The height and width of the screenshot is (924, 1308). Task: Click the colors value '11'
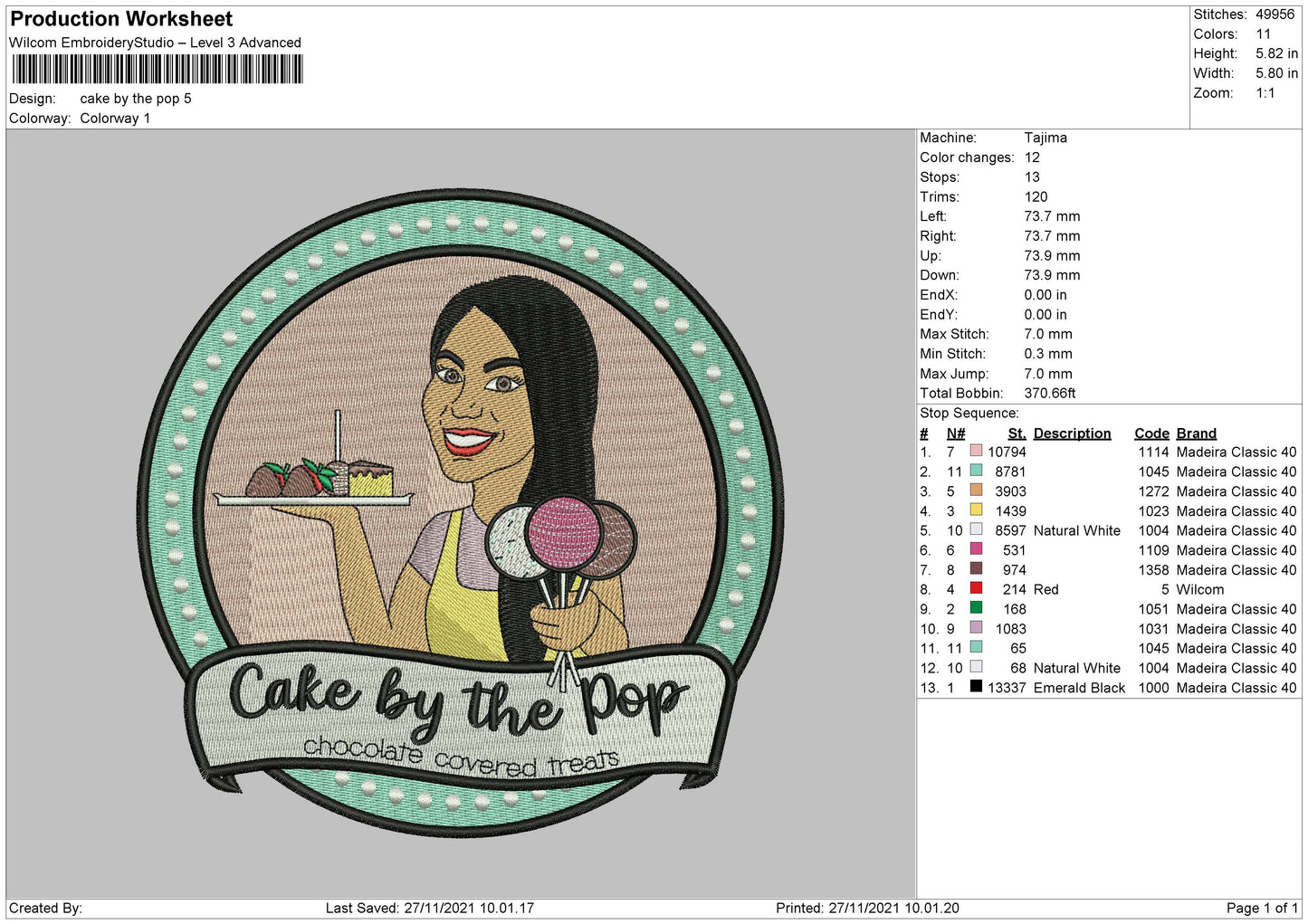[x=1263, y=34]
